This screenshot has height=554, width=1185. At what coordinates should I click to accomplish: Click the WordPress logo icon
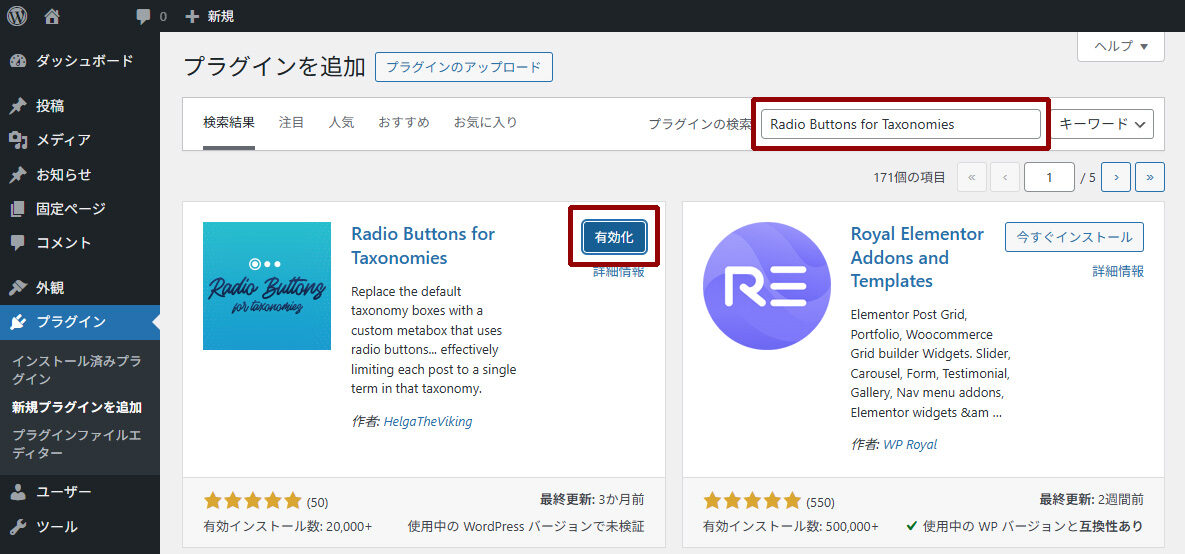[17, 16]
